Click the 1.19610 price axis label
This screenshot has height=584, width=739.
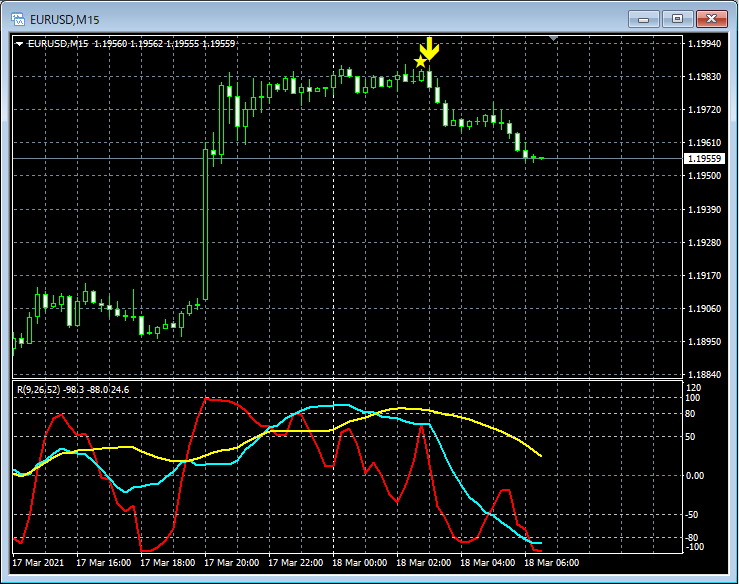pyautogui.click(x=704, y=143)
